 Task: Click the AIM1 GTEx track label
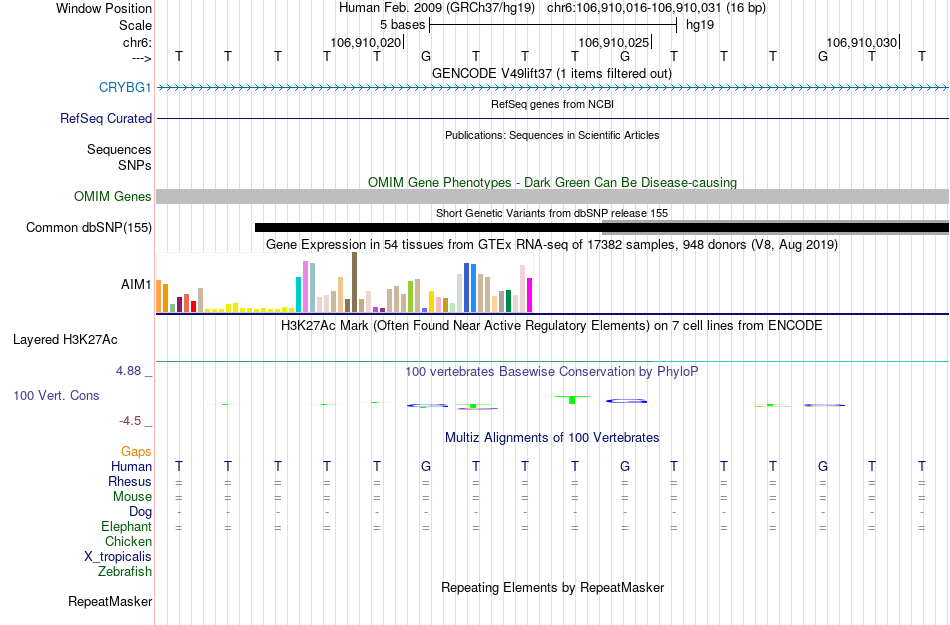coord(136,284)
